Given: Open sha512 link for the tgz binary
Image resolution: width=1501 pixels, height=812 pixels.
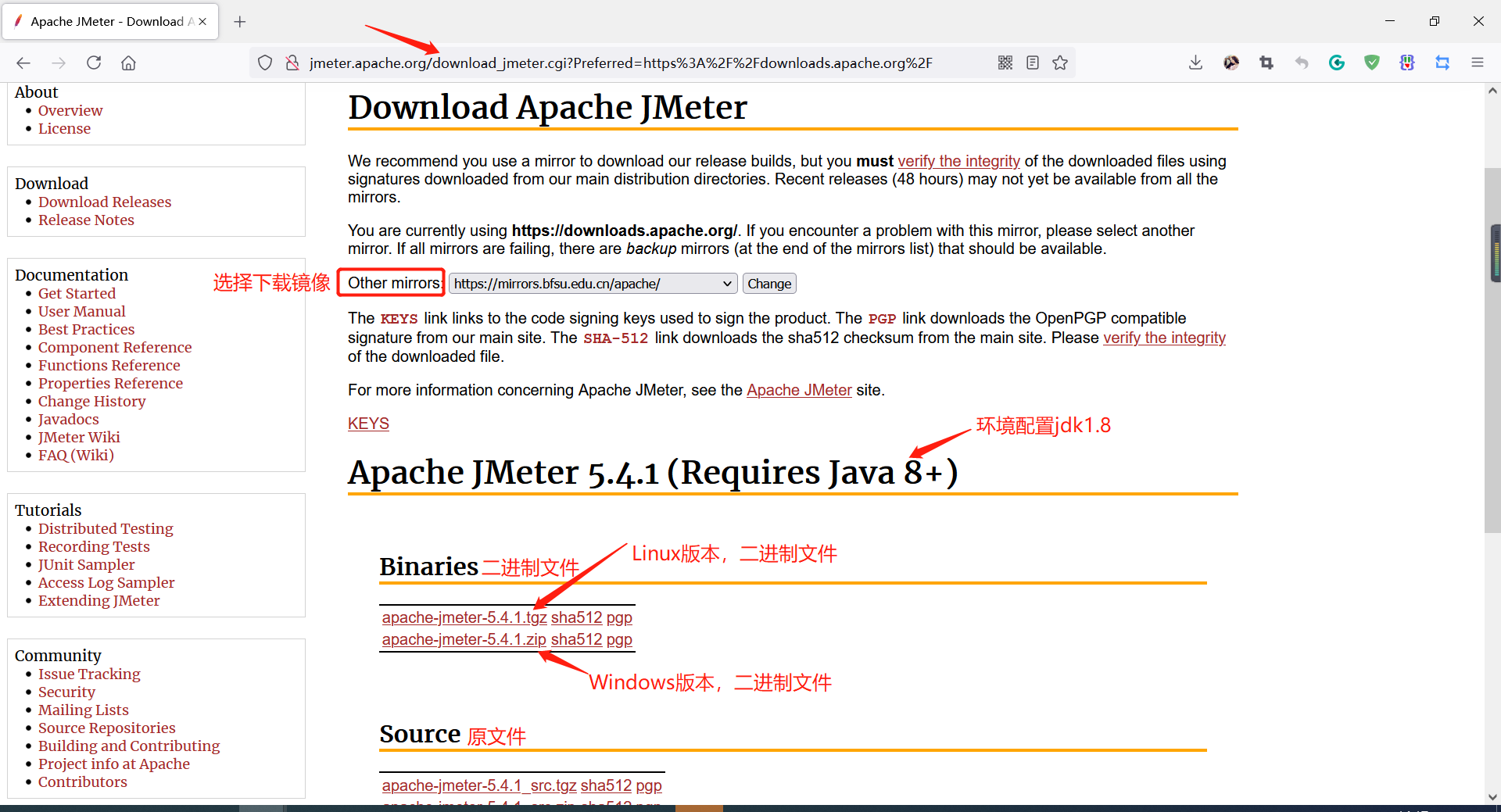Looking at the screenshot, I should (x=577, y=617).
